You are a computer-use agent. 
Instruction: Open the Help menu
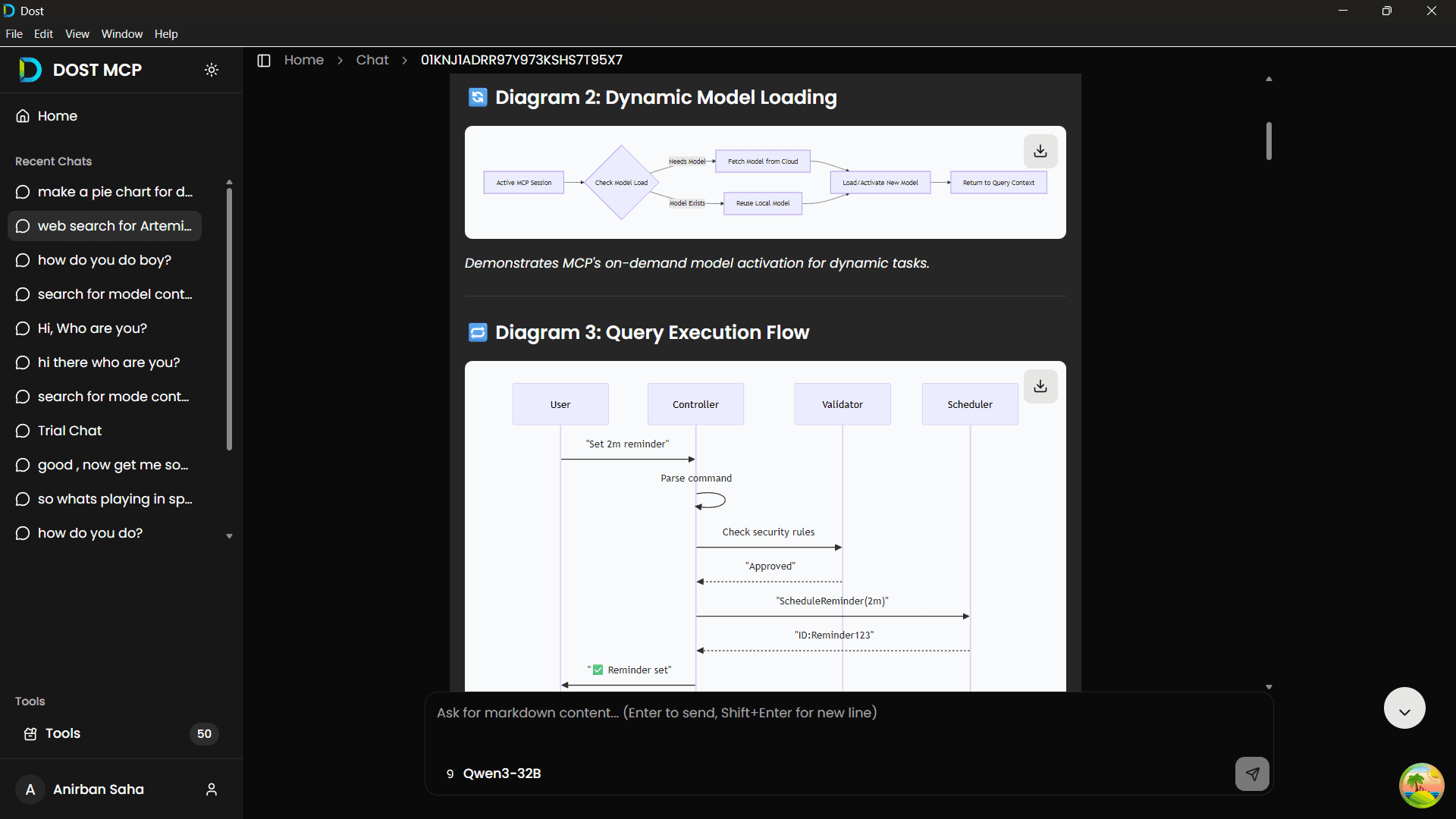point(166,34)
